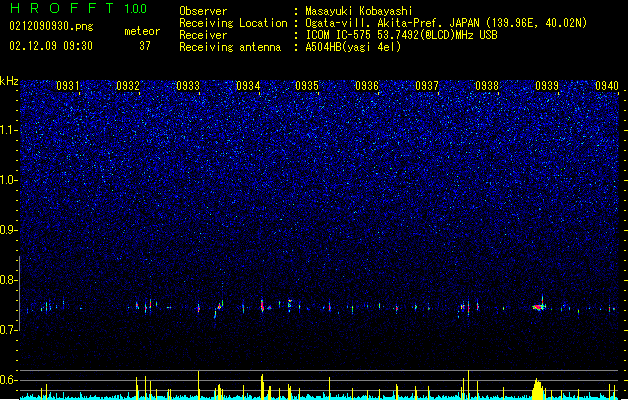
Task: Click the Receiver field label
Action: tap(203, 35)
